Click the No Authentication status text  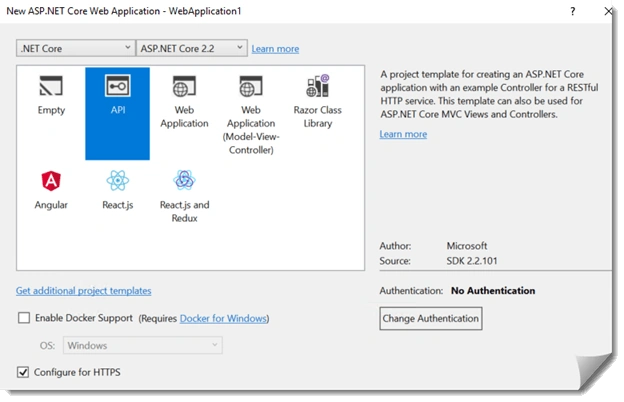(x=493, y=291)
